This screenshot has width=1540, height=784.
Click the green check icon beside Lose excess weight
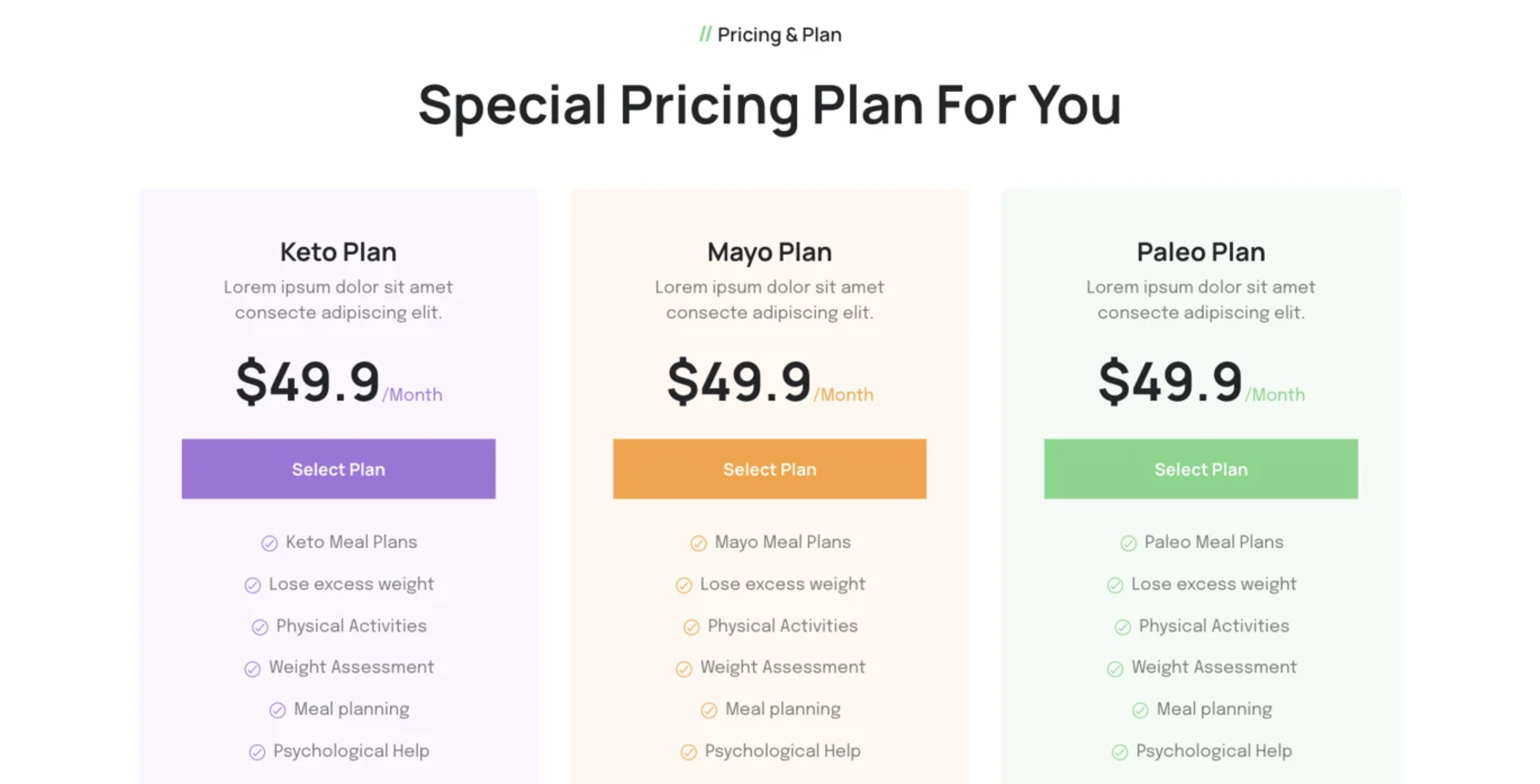coord(1115,585)
